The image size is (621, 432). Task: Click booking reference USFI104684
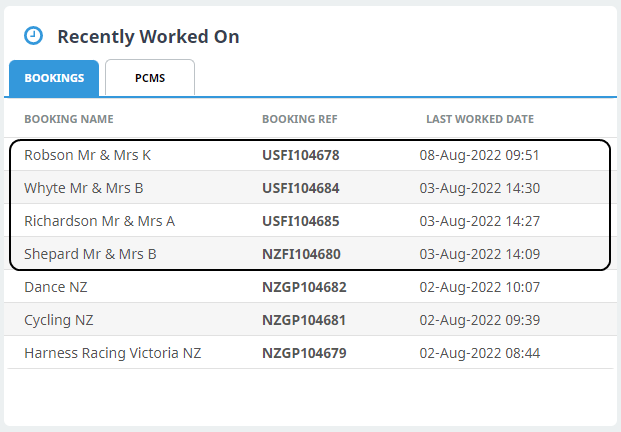click(301, 188)
